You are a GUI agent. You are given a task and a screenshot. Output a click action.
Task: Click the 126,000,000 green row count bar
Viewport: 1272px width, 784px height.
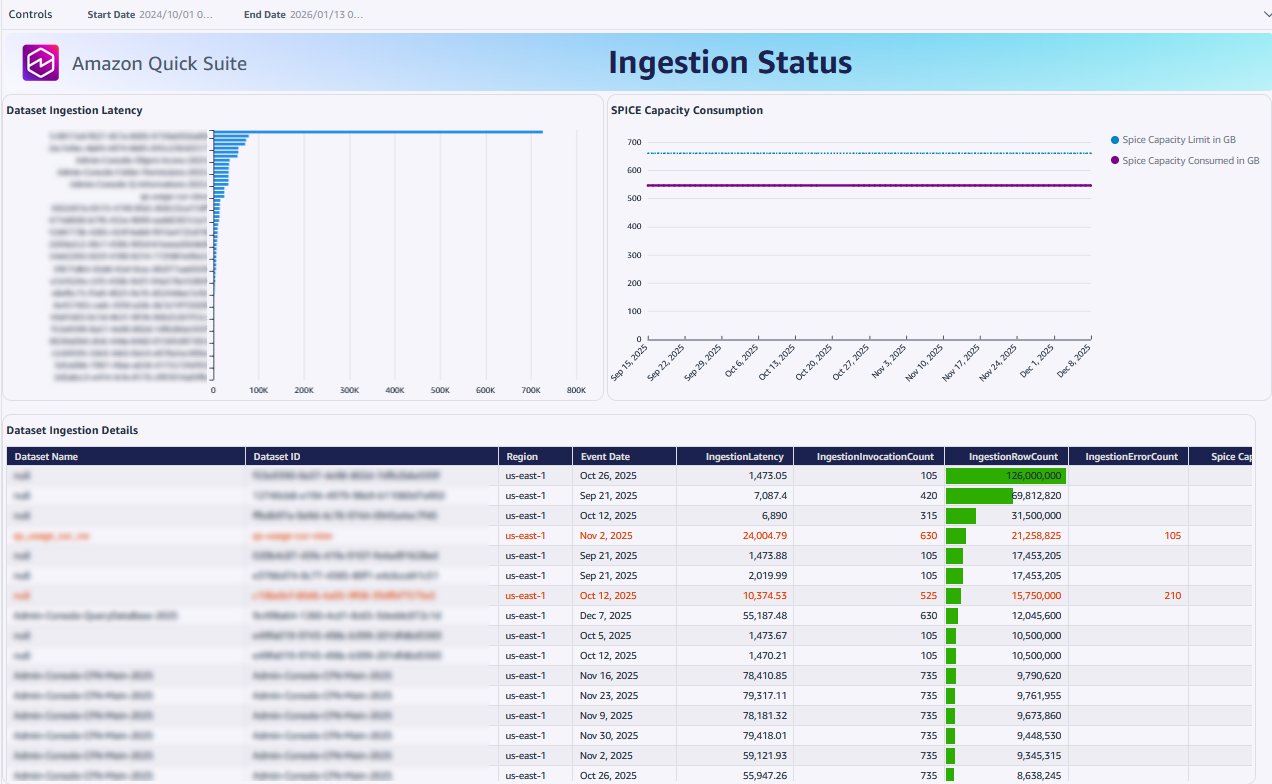1005,476
